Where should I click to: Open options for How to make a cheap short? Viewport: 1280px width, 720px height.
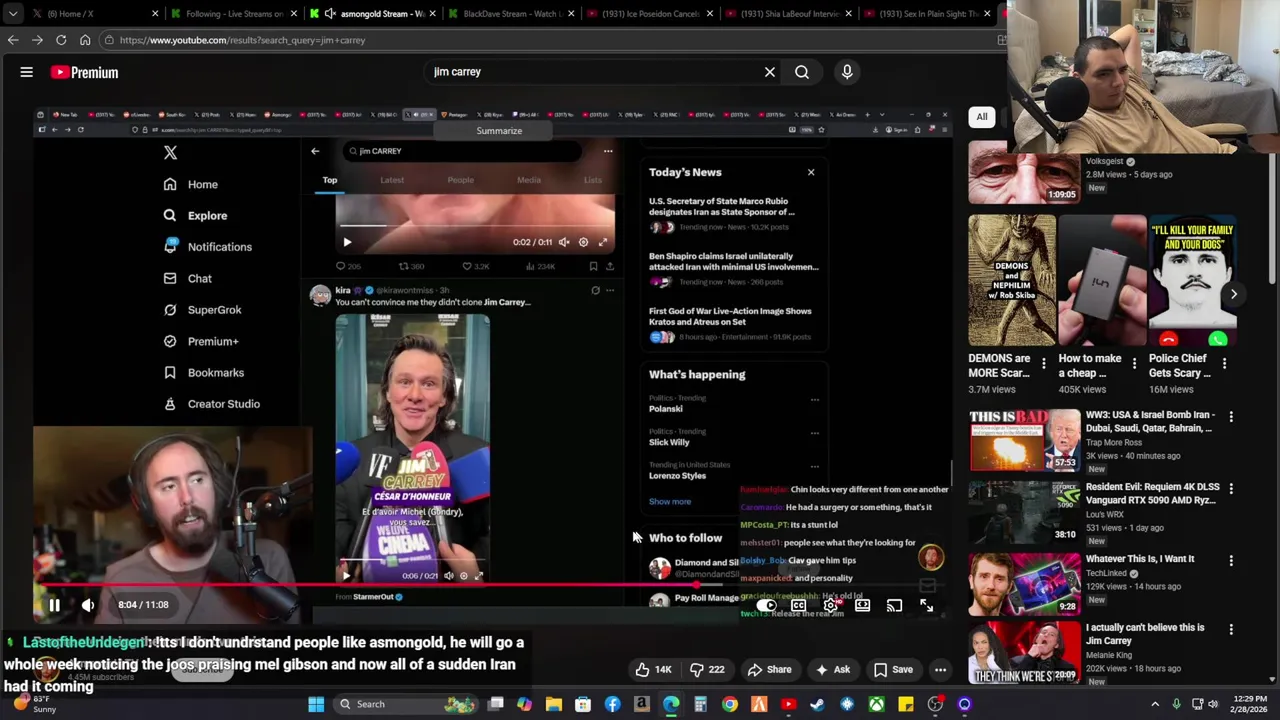[1134, 364]
